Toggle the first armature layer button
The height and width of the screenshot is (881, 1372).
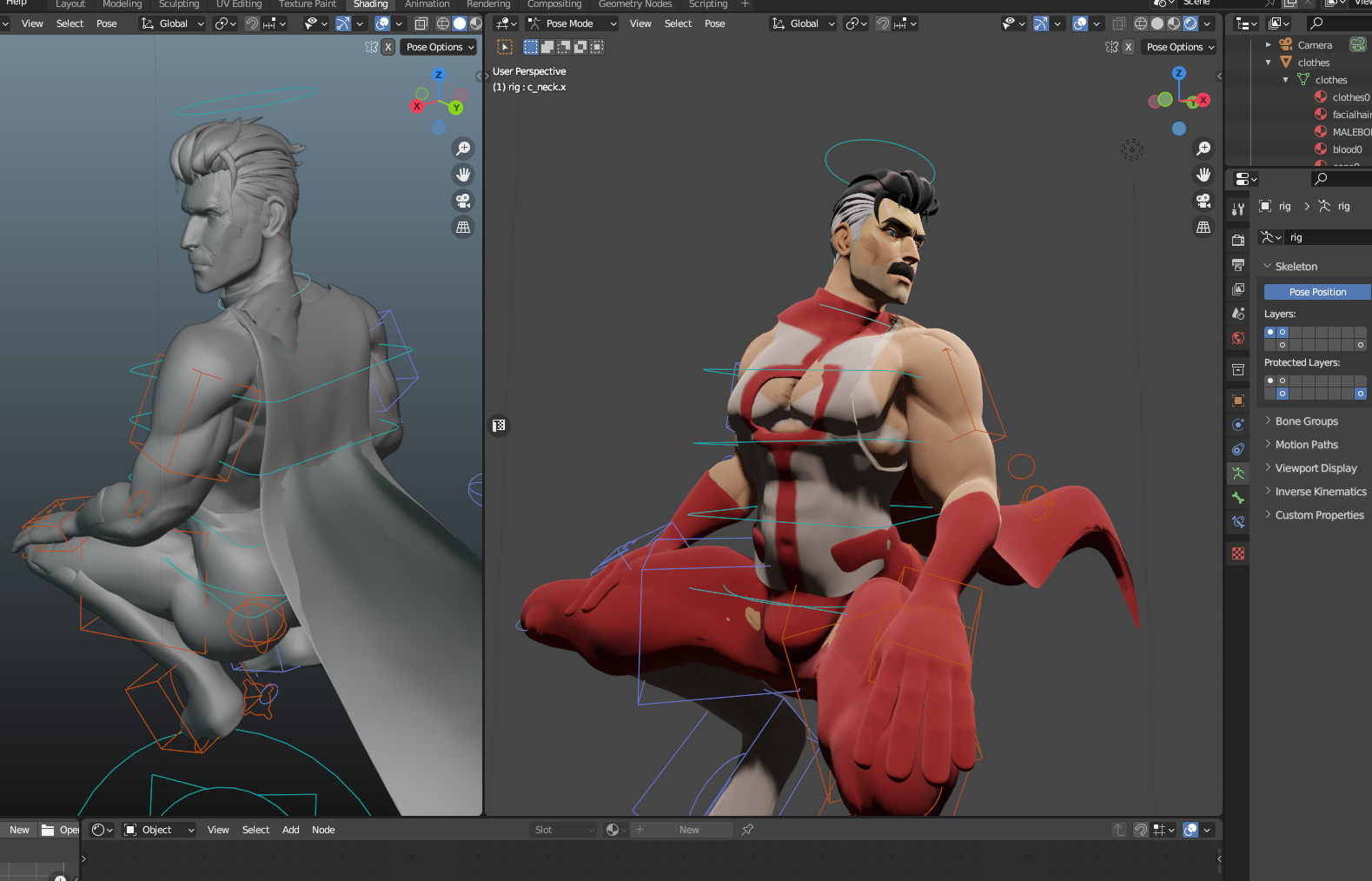(1269, 332)
